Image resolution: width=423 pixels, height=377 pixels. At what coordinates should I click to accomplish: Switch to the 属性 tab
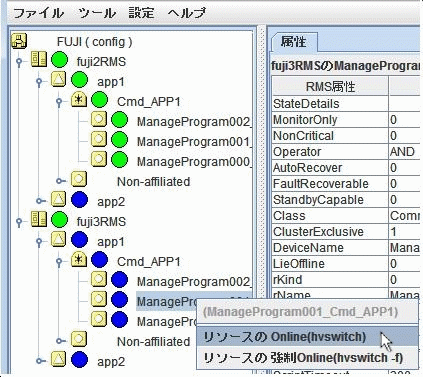pyautogui.click(x=294, y=42)
